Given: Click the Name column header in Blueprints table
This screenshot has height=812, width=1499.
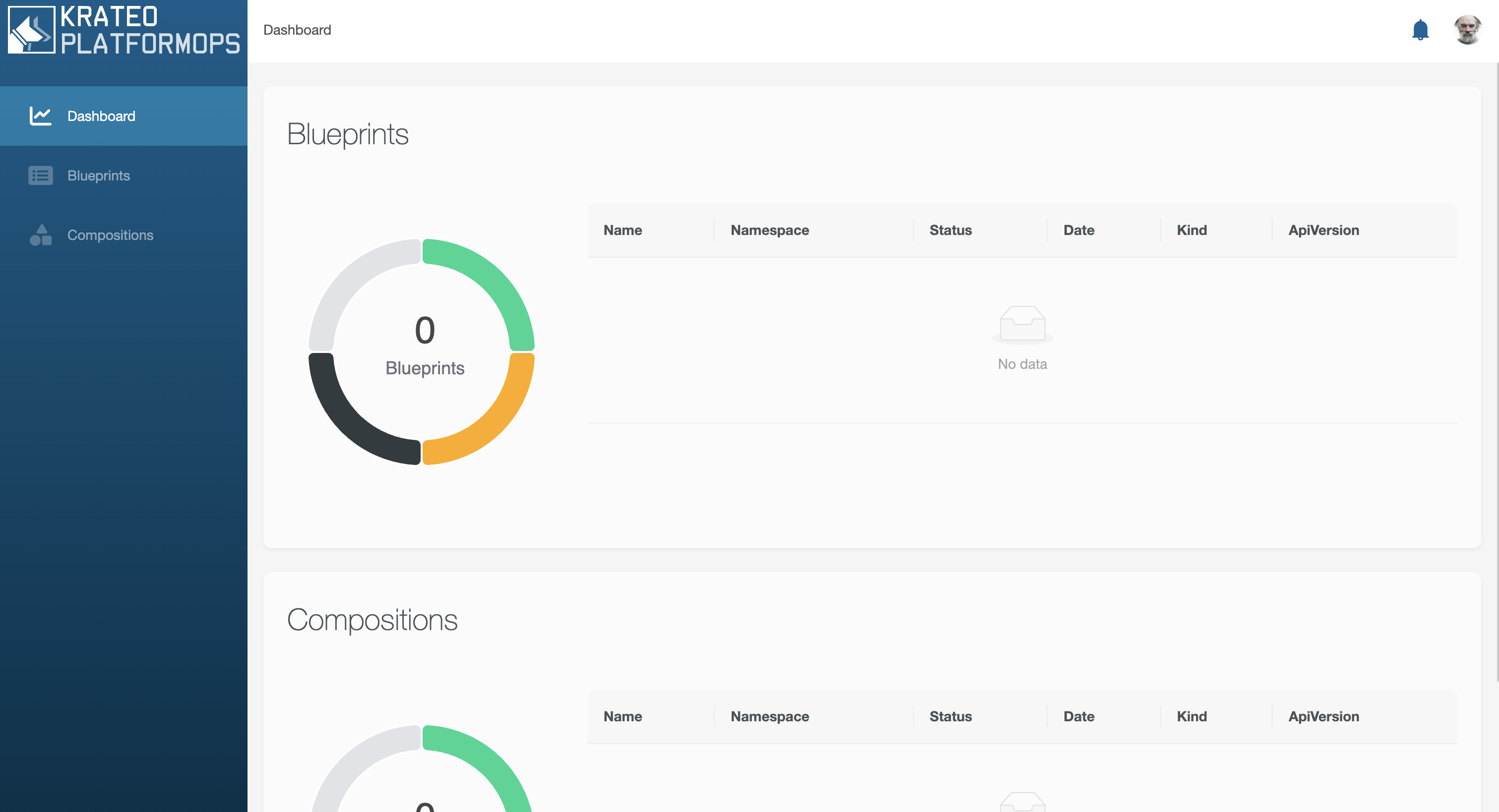Looking at the screenshot, I should pyautogui.click(x=623, y=231).
